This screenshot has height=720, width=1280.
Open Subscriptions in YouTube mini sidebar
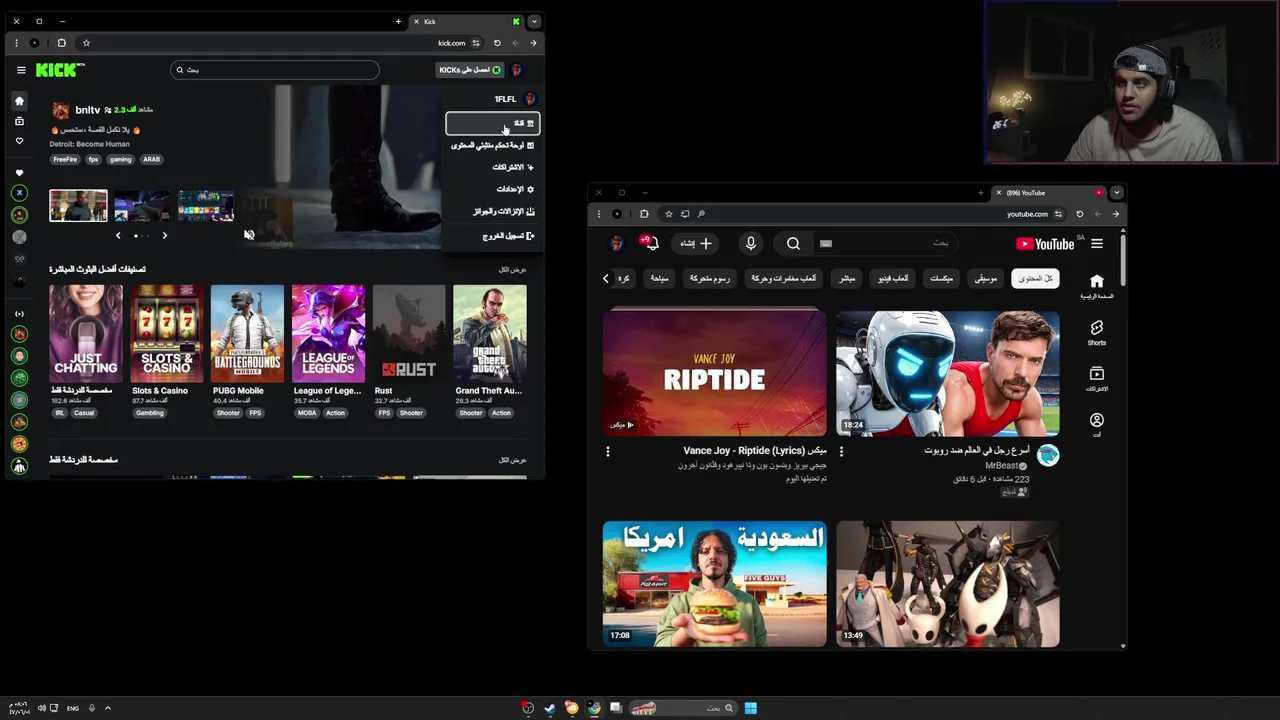point(1097,379)
